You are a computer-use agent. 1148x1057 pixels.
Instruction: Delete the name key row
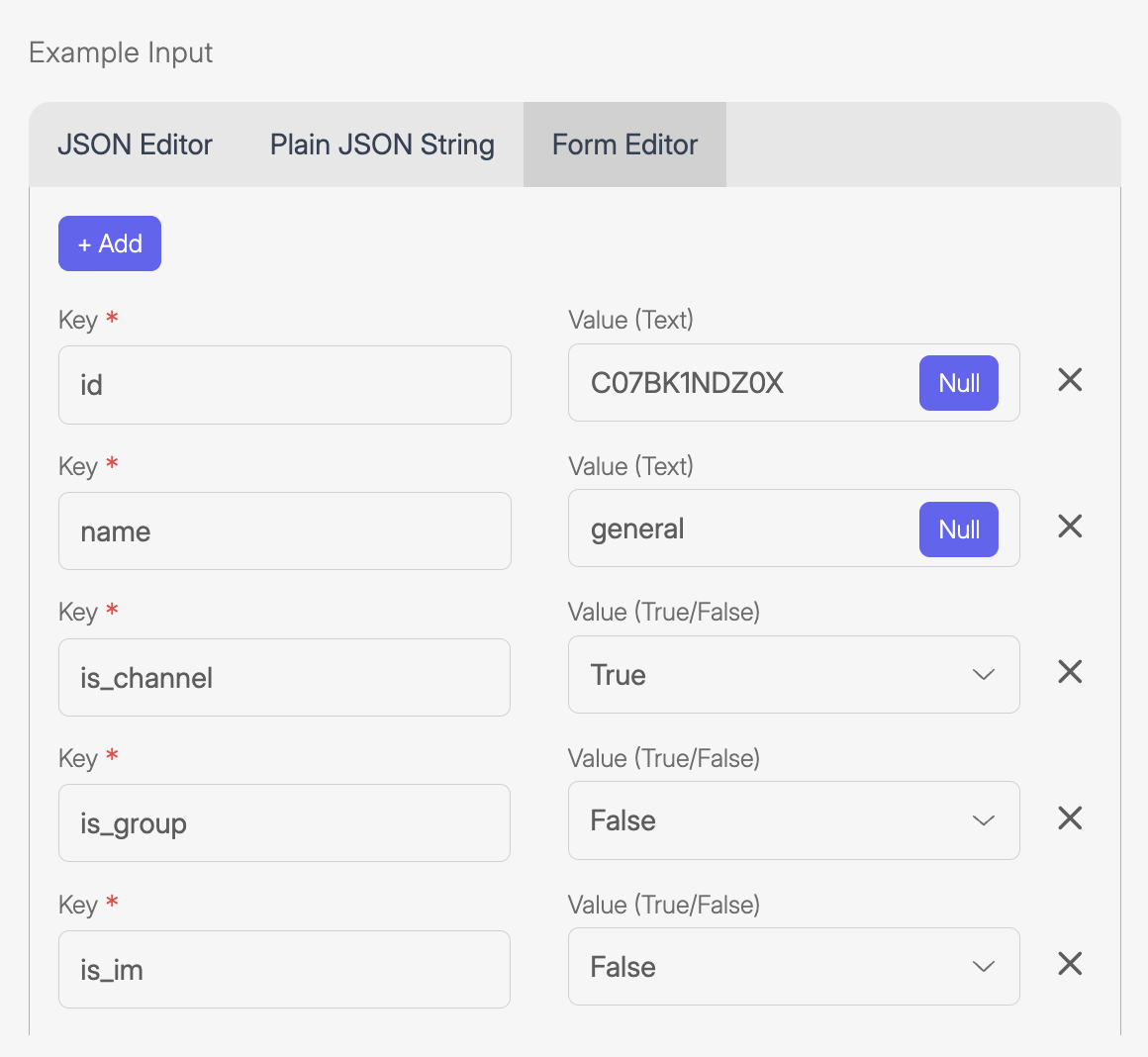pos(1070,527)
